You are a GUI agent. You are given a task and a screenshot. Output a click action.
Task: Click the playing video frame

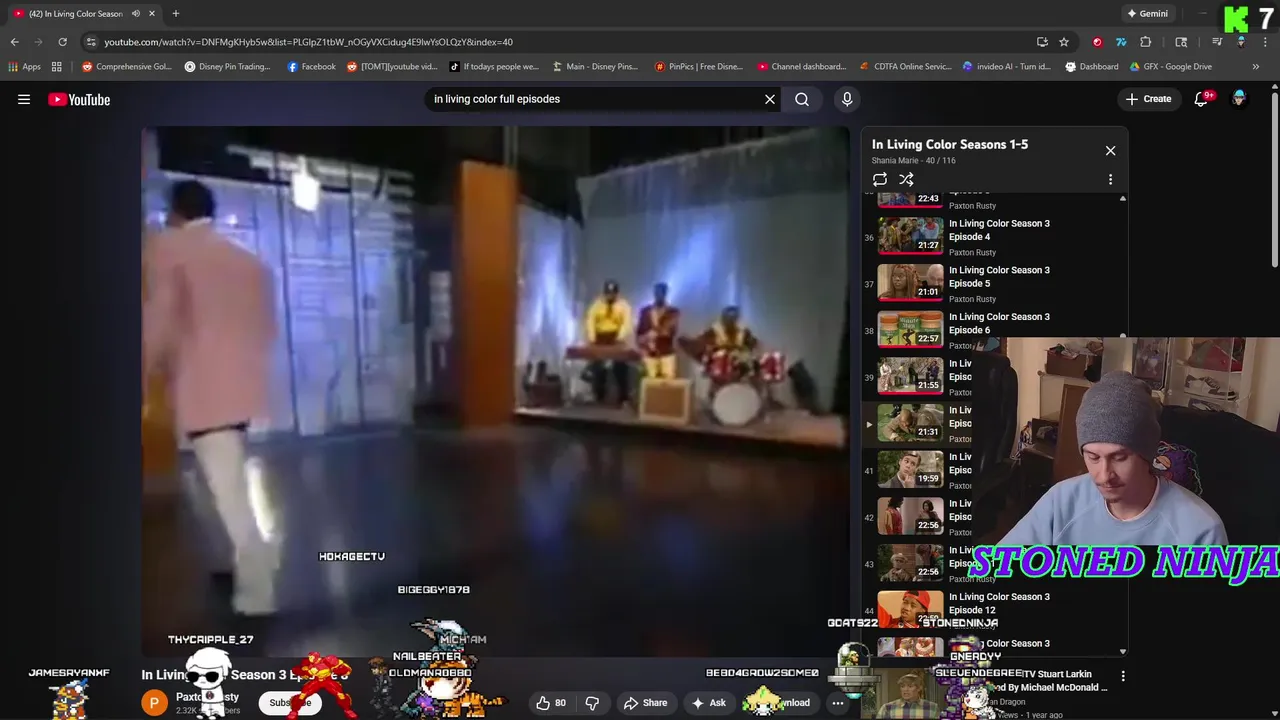click(x=495, y=391)
